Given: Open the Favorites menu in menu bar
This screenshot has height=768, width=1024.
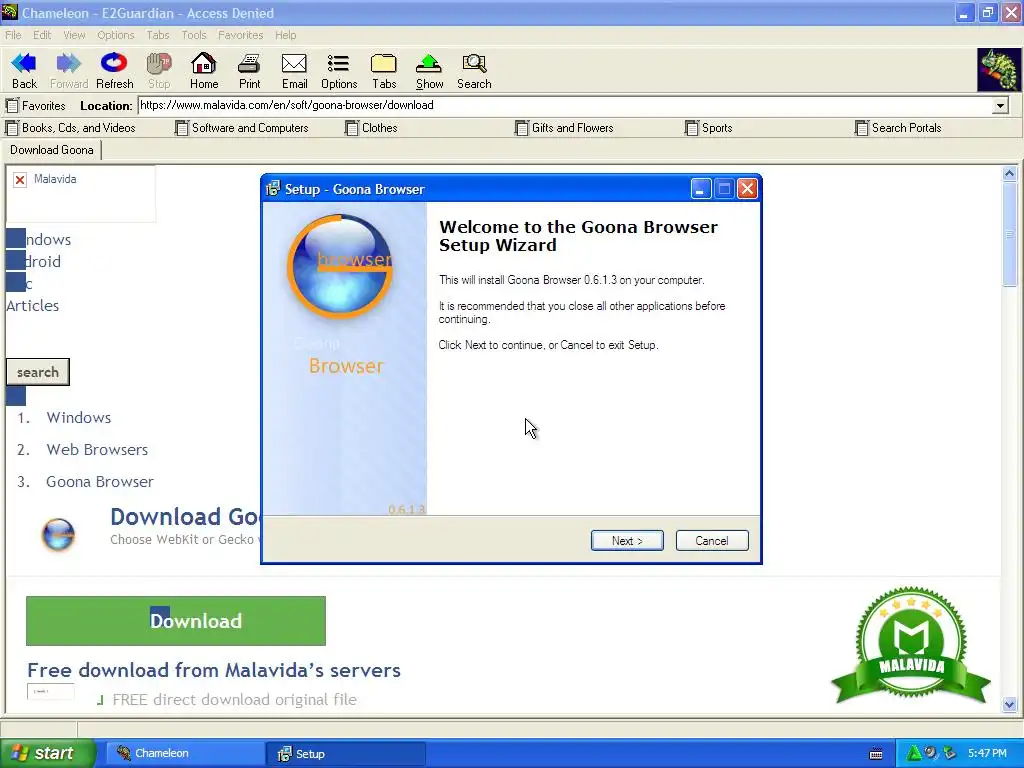Looking at the screenshot, I should 240,35.
